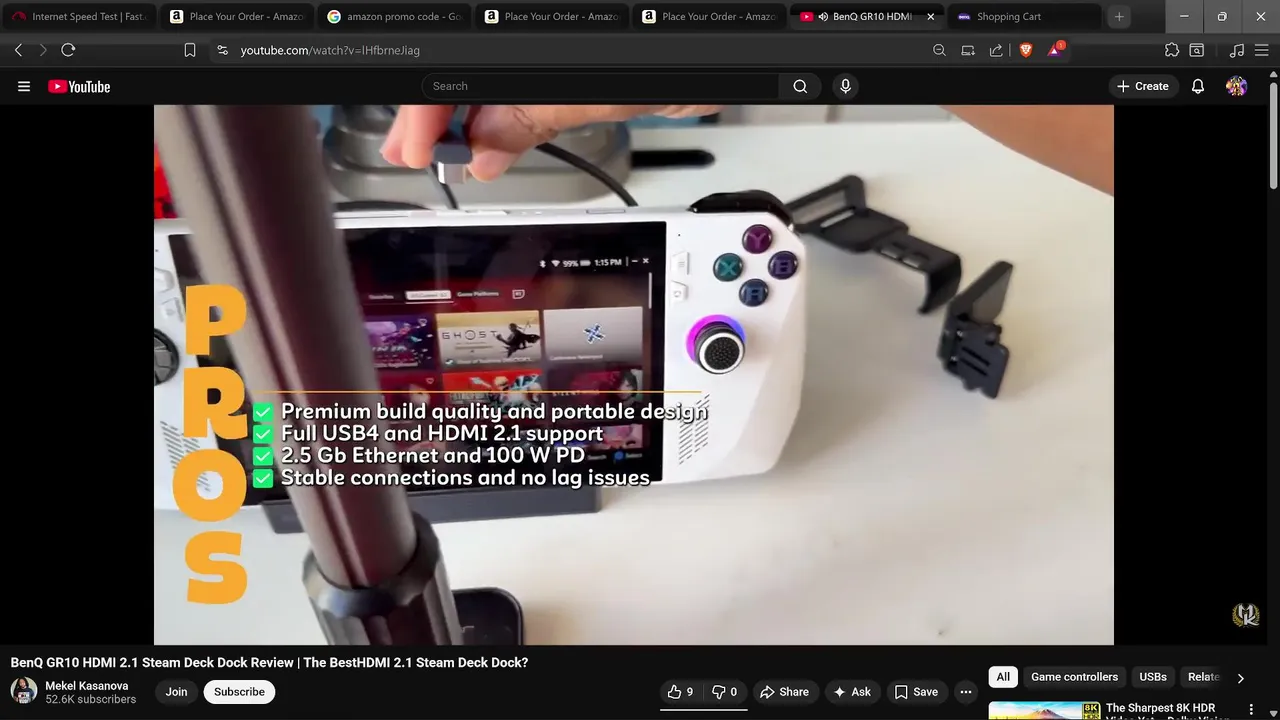The width and height of the screenshot is (1280, 720).
Task: Open the account avatar menu
Action: [x=1237, y=86]
